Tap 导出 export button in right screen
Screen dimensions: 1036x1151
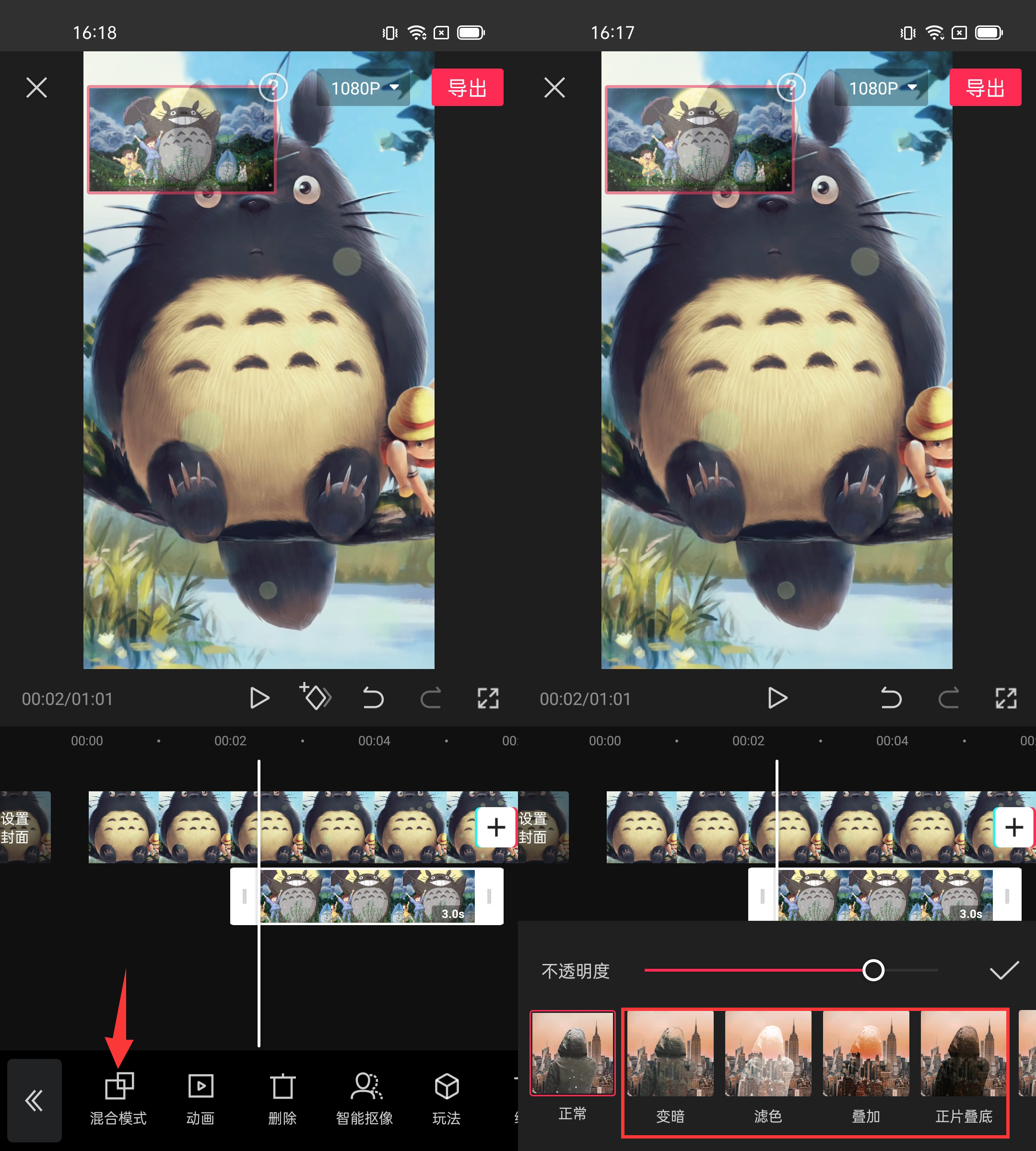(x=985, y=88)
